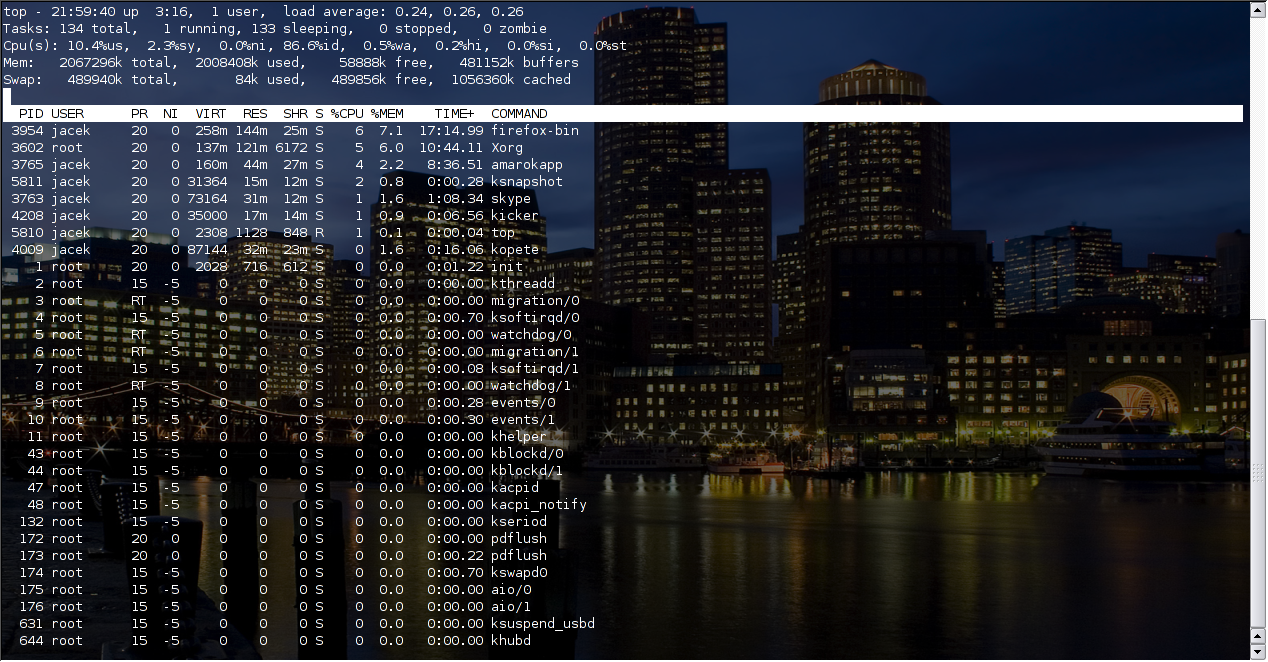Select the kseriod command text
Viewport: 1268px width, 662px height.
tap(519, 522)
